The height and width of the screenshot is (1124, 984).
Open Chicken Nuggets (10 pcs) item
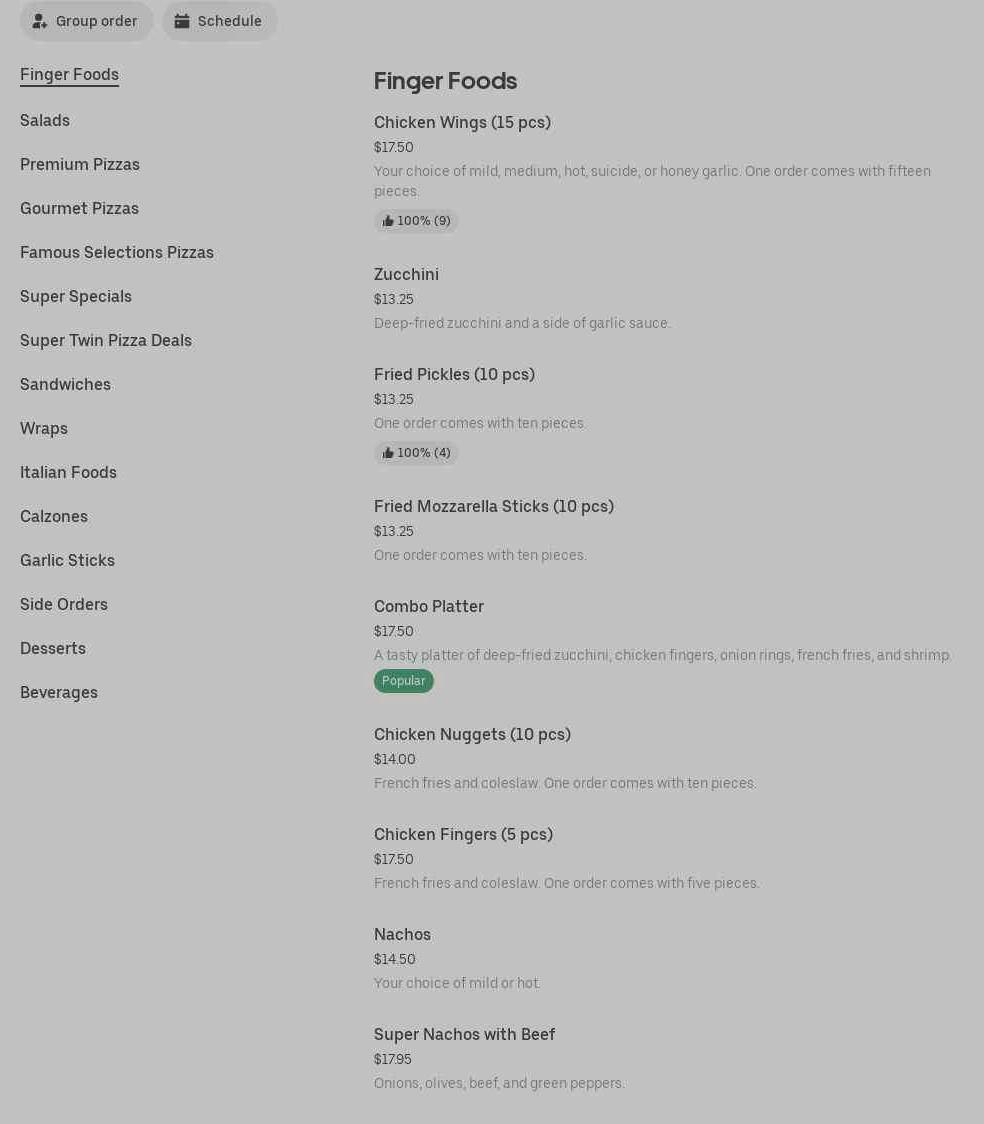472,734
